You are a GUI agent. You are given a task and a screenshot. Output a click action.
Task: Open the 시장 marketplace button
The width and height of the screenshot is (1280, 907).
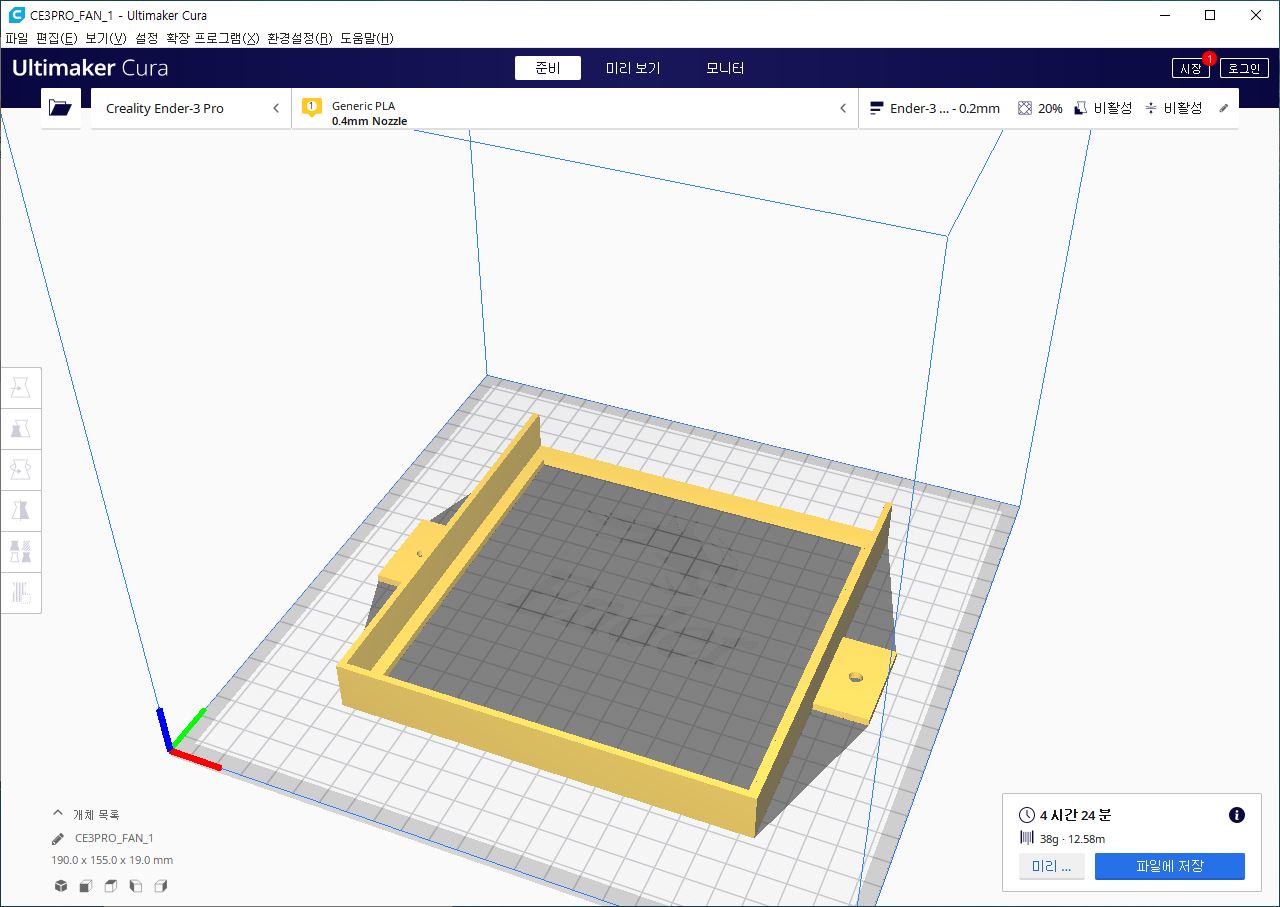click(1190, 68)
